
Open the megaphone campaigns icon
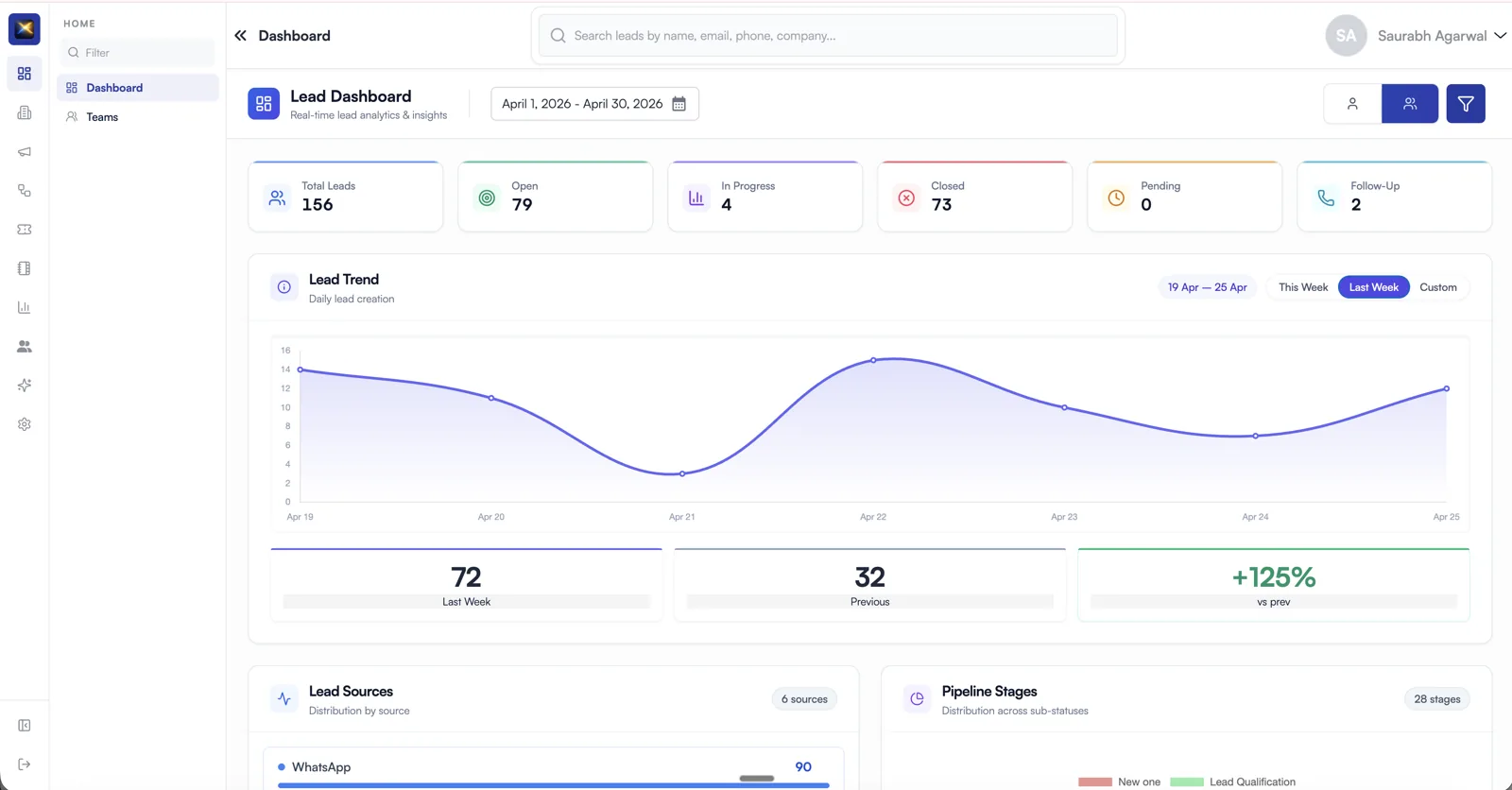point(25,151)
